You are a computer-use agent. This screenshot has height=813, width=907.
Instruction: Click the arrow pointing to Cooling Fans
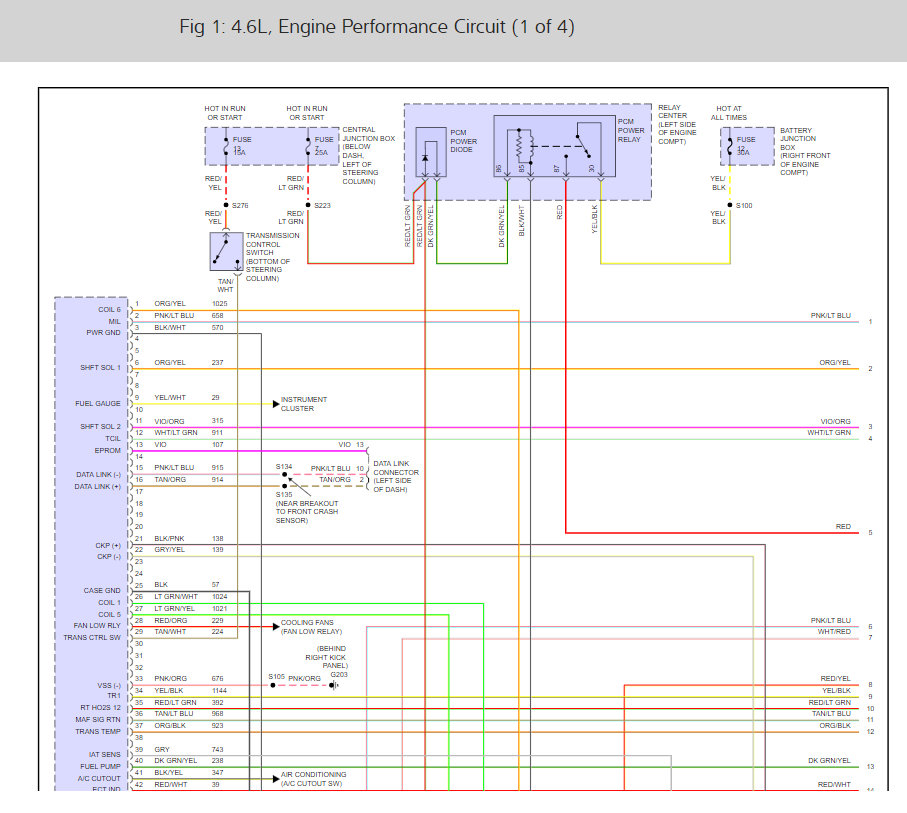276,627
